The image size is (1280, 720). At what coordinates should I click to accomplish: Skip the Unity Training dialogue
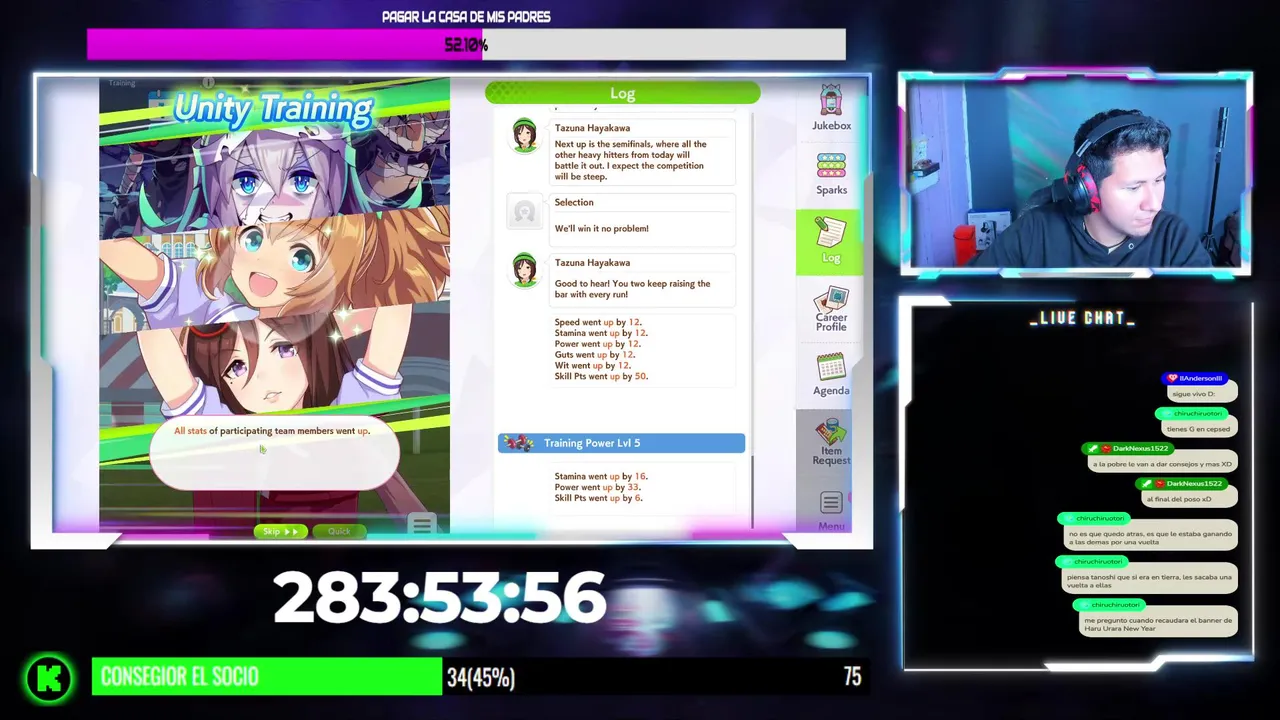coord(280,531)
